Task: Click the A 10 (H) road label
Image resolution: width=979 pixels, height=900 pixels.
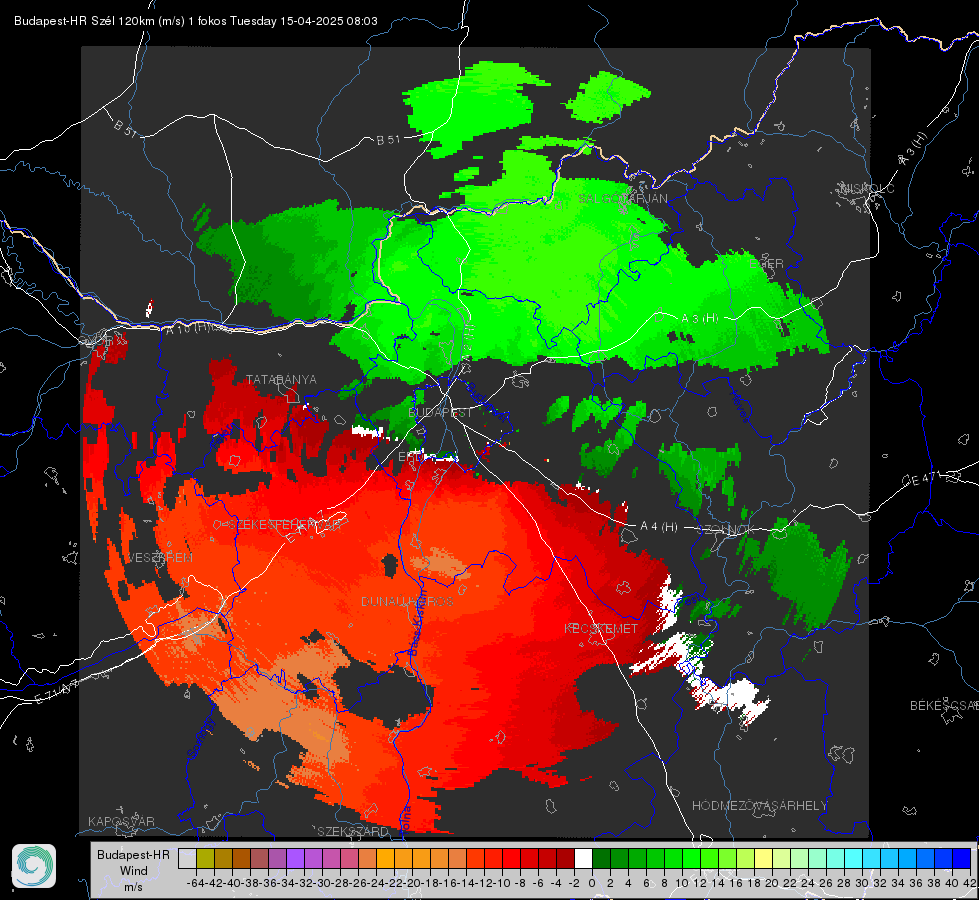Action: click(x=188, y=328)
